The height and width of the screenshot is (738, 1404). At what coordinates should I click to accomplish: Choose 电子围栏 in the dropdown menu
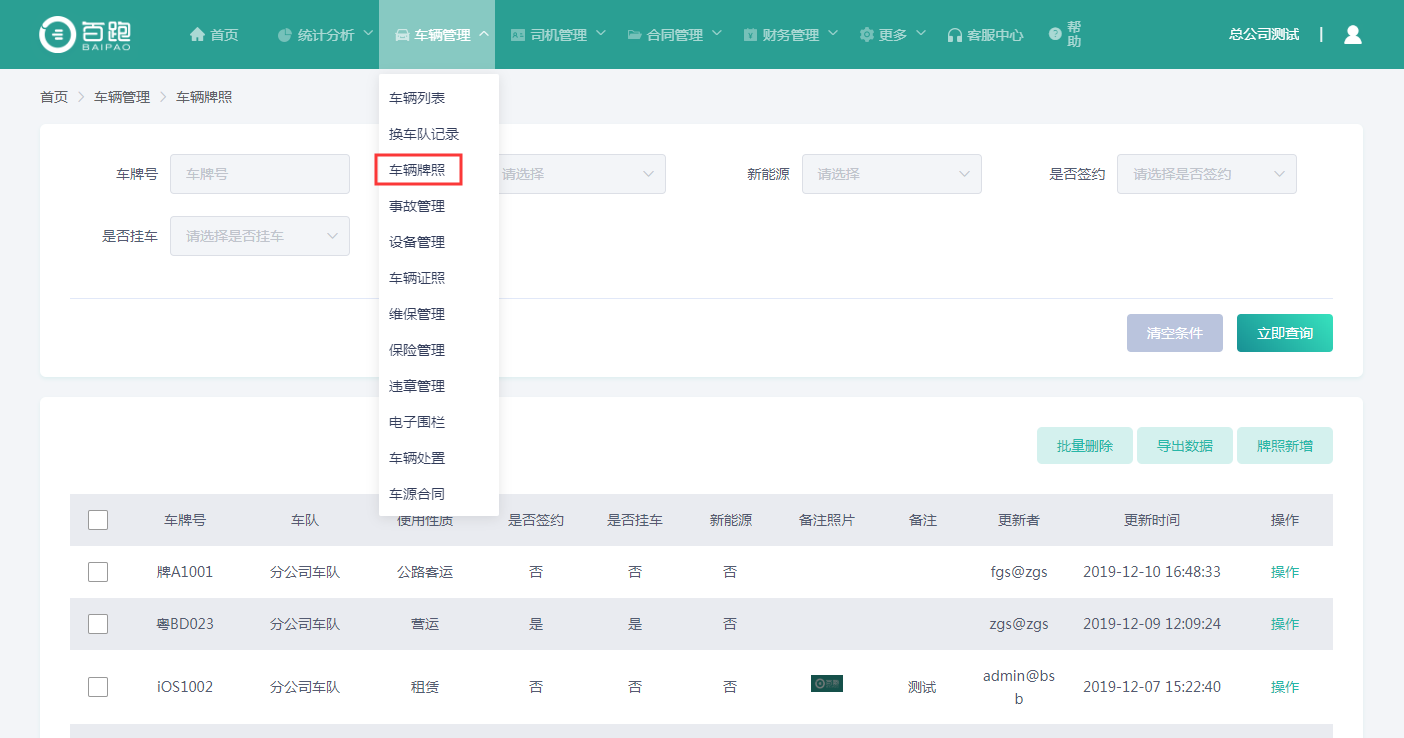click(x=417, y=422)
